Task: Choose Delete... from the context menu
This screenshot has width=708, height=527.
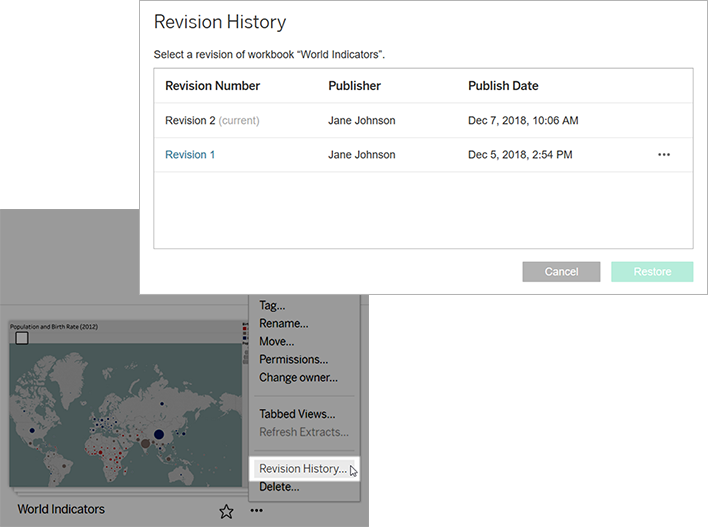Action: click(x=279, y=487)
